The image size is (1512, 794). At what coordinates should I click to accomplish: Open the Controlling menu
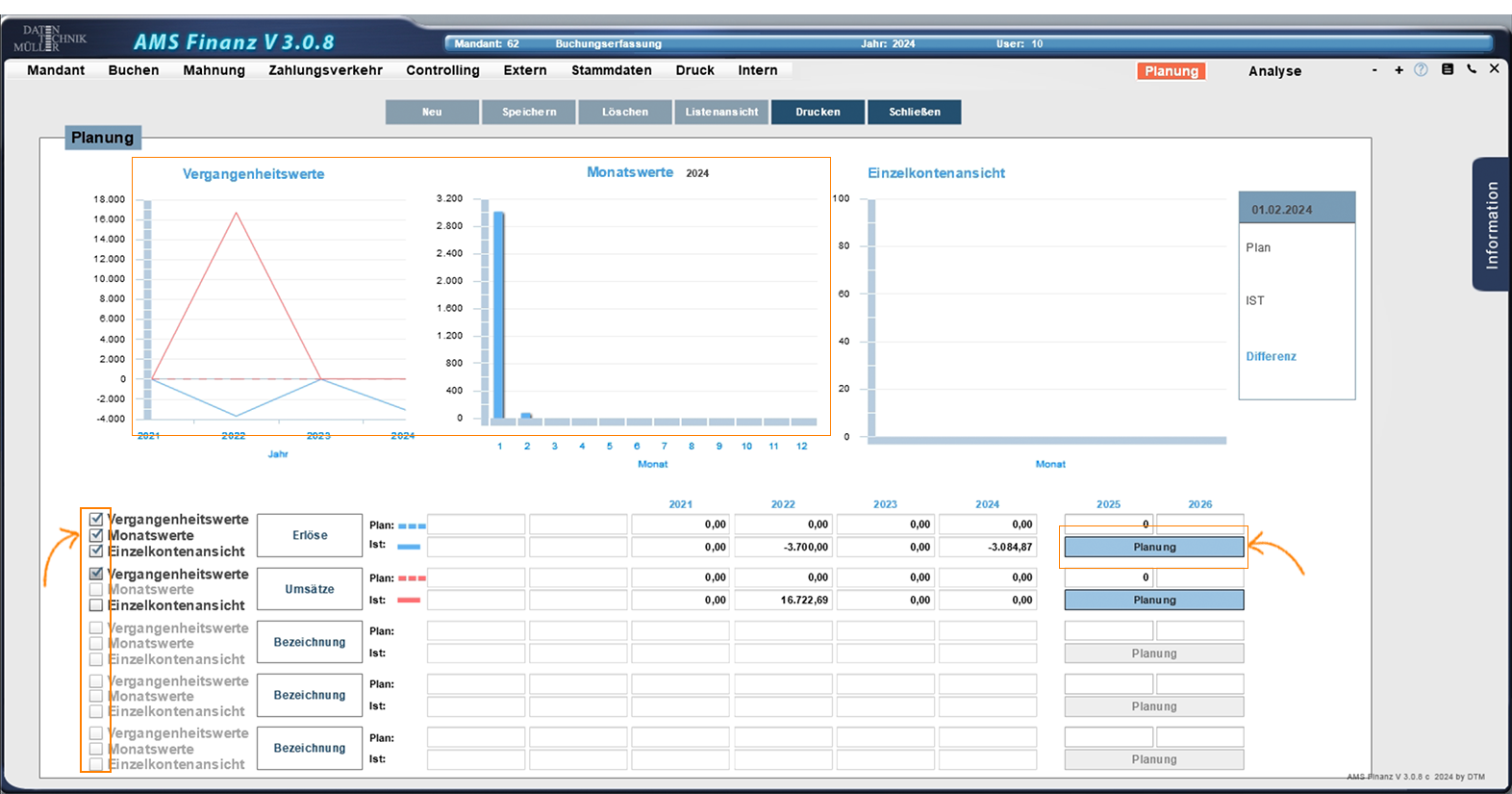click(442, 70)
